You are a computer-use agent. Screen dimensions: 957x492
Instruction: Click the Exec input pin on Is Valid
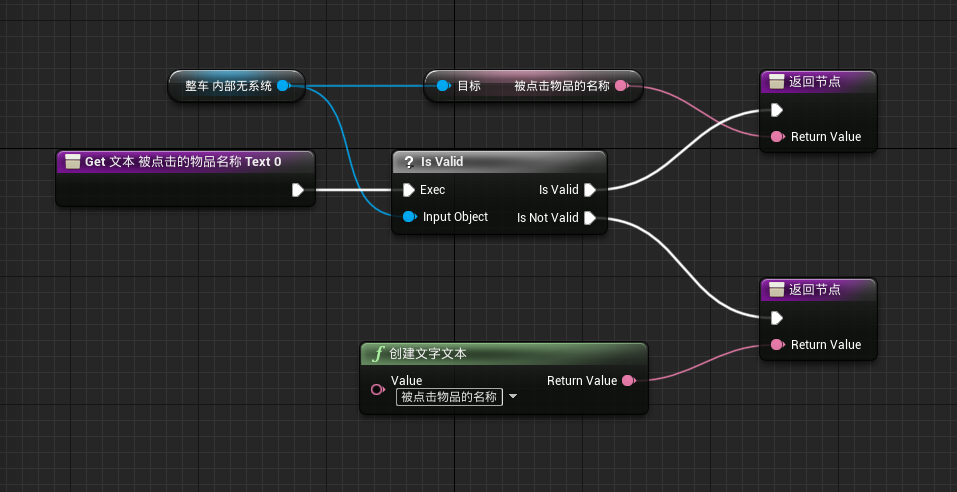pos(409,190)
